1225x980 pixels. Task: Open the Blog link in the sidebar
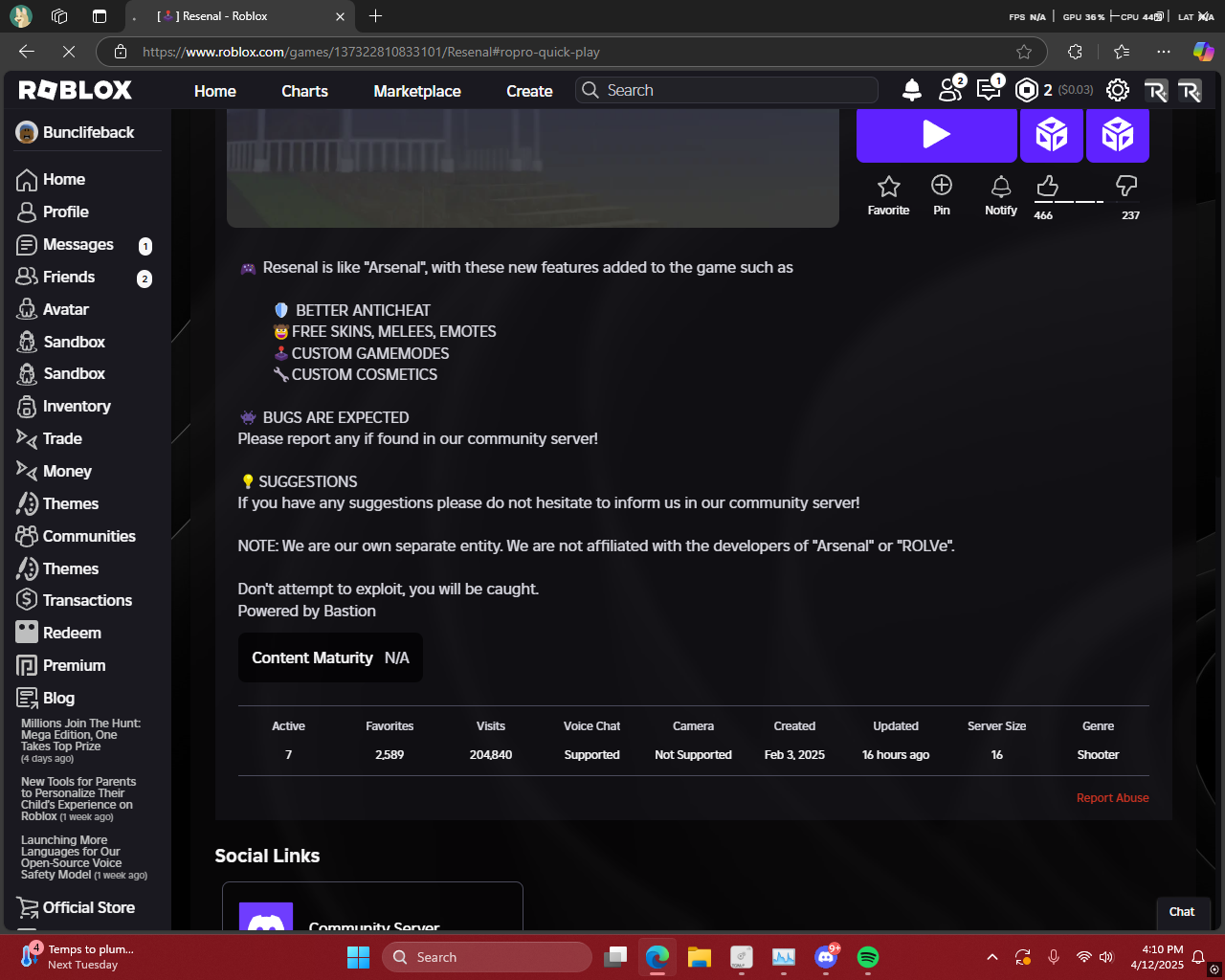46,699
